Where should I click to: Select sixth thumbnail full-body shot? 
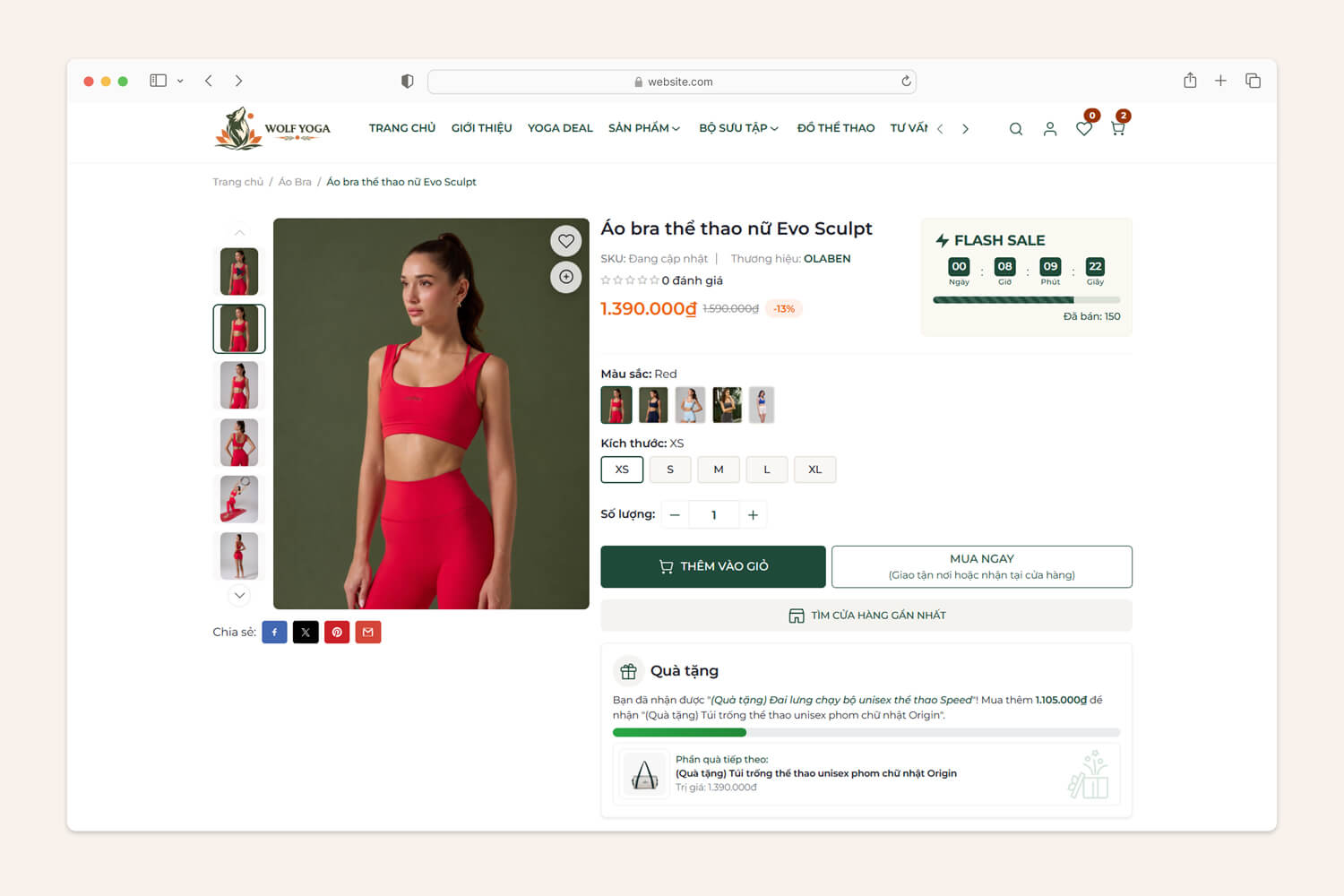click(239, 556)
